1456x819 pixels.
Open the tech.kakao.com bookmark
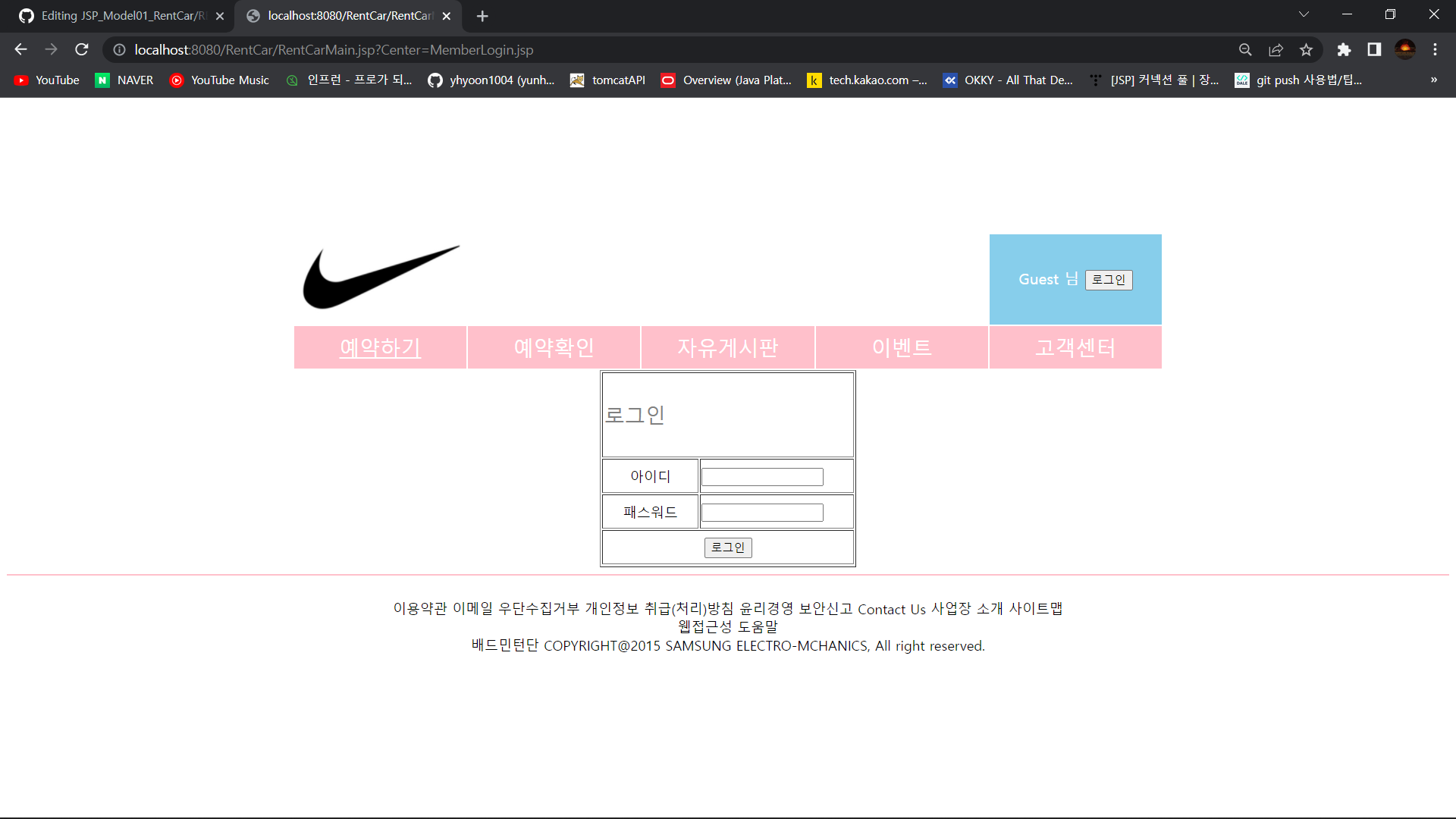coord(868,80)
